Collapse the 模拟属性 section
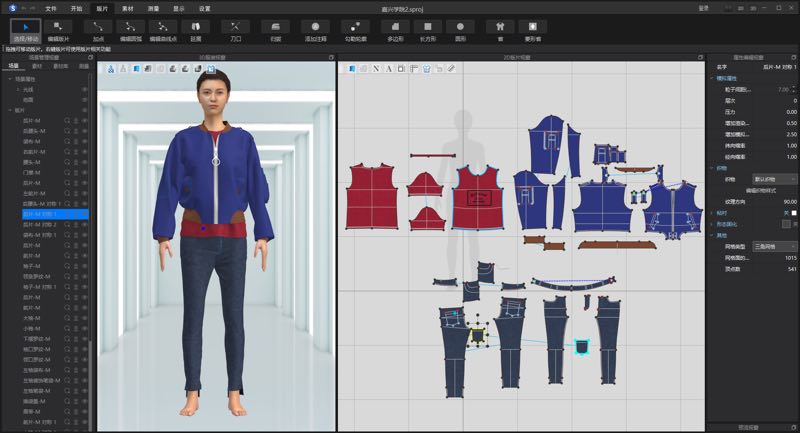Screen dimensions: 800x433 pyautogui.click(x=712, y=79)
